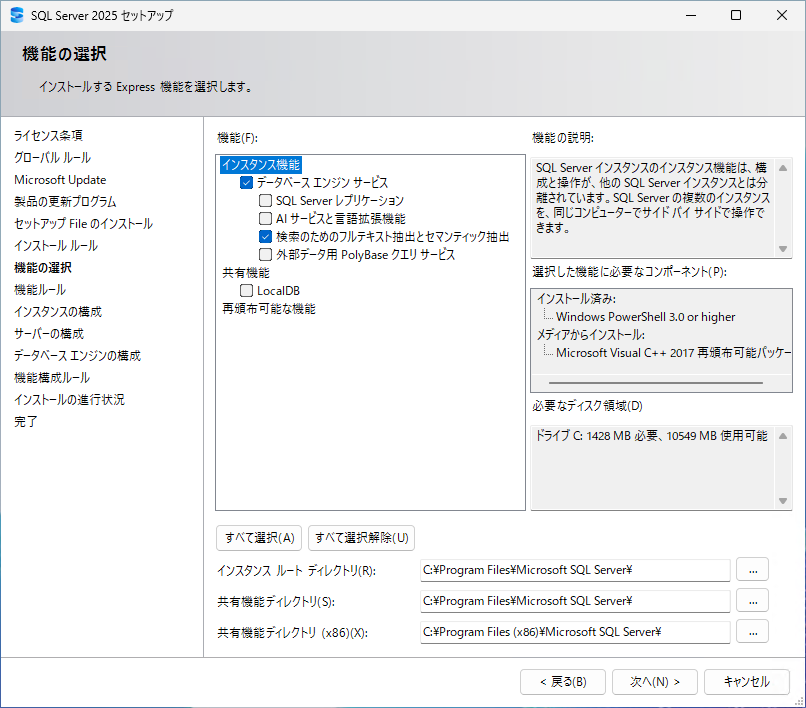806x708 pixels.
Task: Tick the LocalDB checkbox
Action: tap(246, 291)
